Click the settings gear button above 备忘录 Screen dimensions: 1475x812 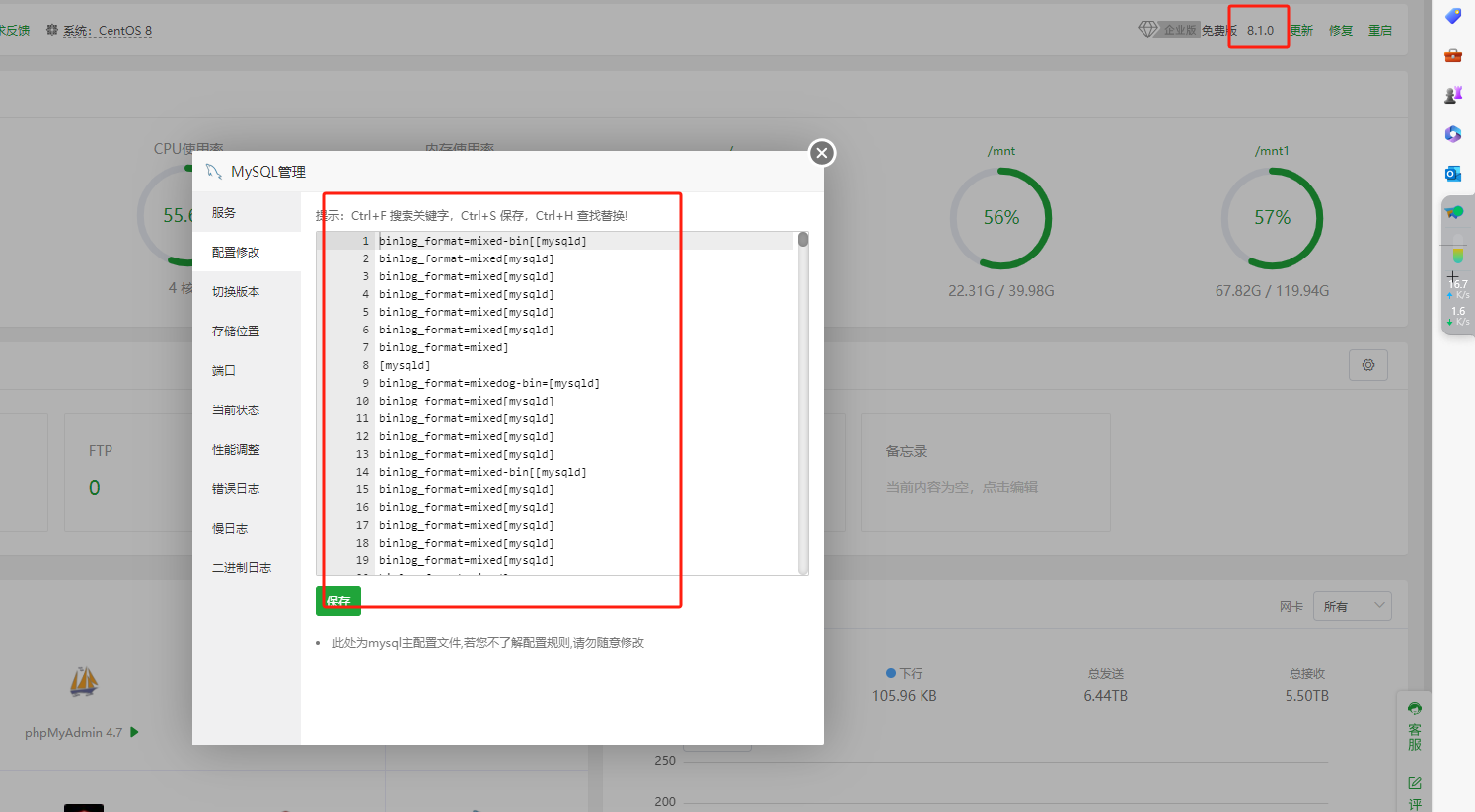pos(1368,365)
